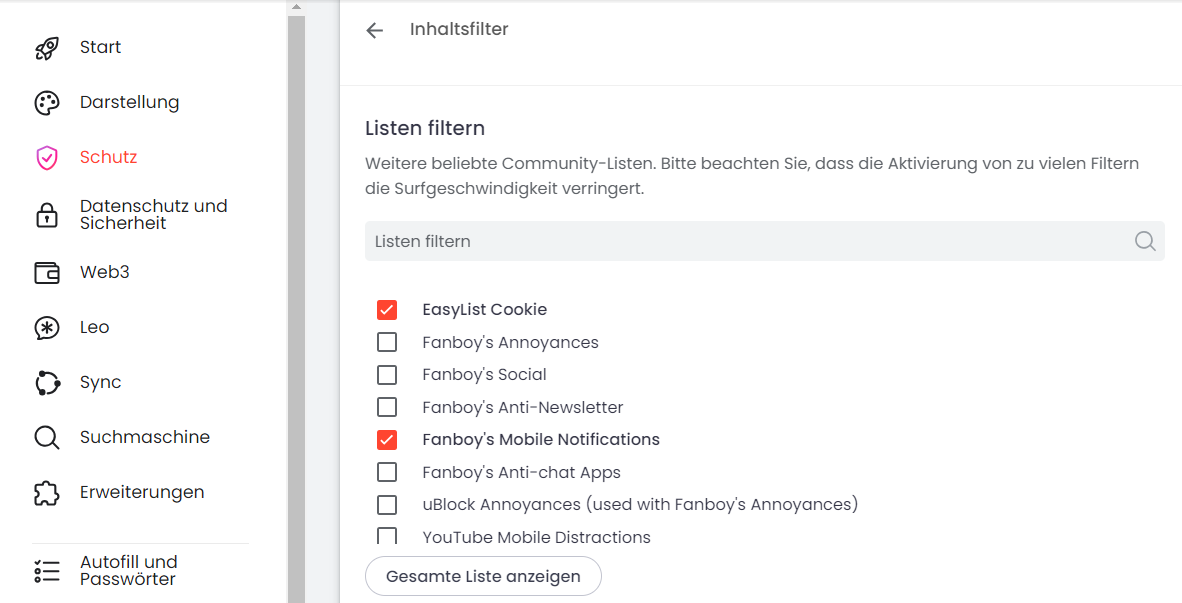Click the shield icon beside Schutz
The width and height of the screenshot is (1182, 603).
pos(47,158)
